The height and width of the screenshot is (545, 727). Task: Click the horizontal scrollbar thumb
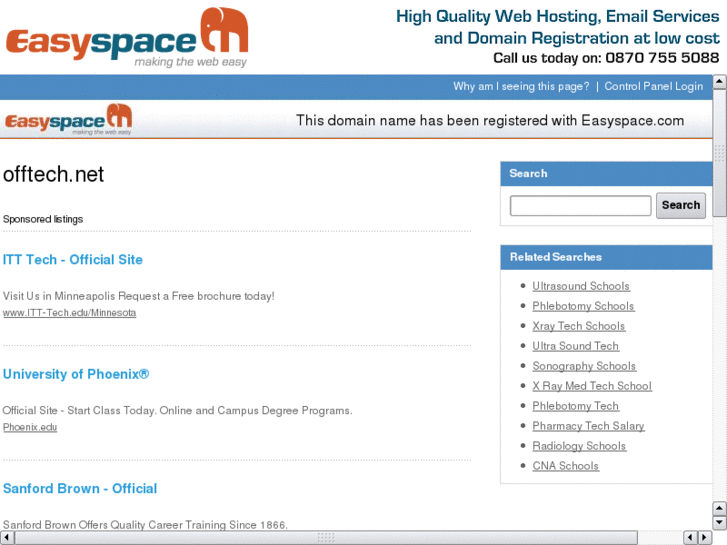(326, 538)
